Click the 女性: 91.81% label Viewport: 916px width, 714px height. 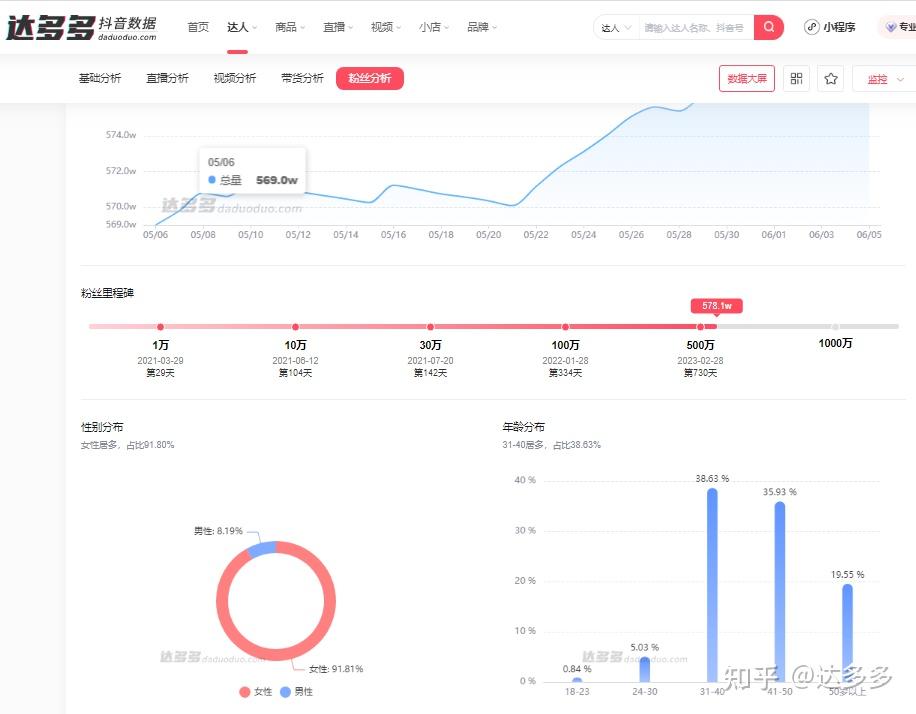tap(336, 669)
